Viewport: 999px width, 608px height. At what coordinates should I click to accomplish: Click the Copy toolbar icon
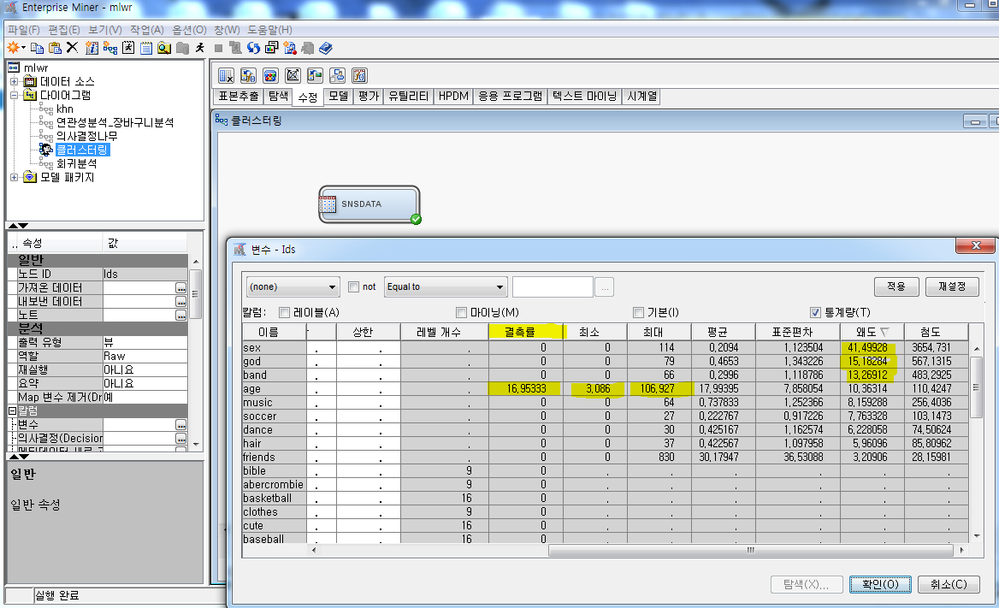pos(38,48)
